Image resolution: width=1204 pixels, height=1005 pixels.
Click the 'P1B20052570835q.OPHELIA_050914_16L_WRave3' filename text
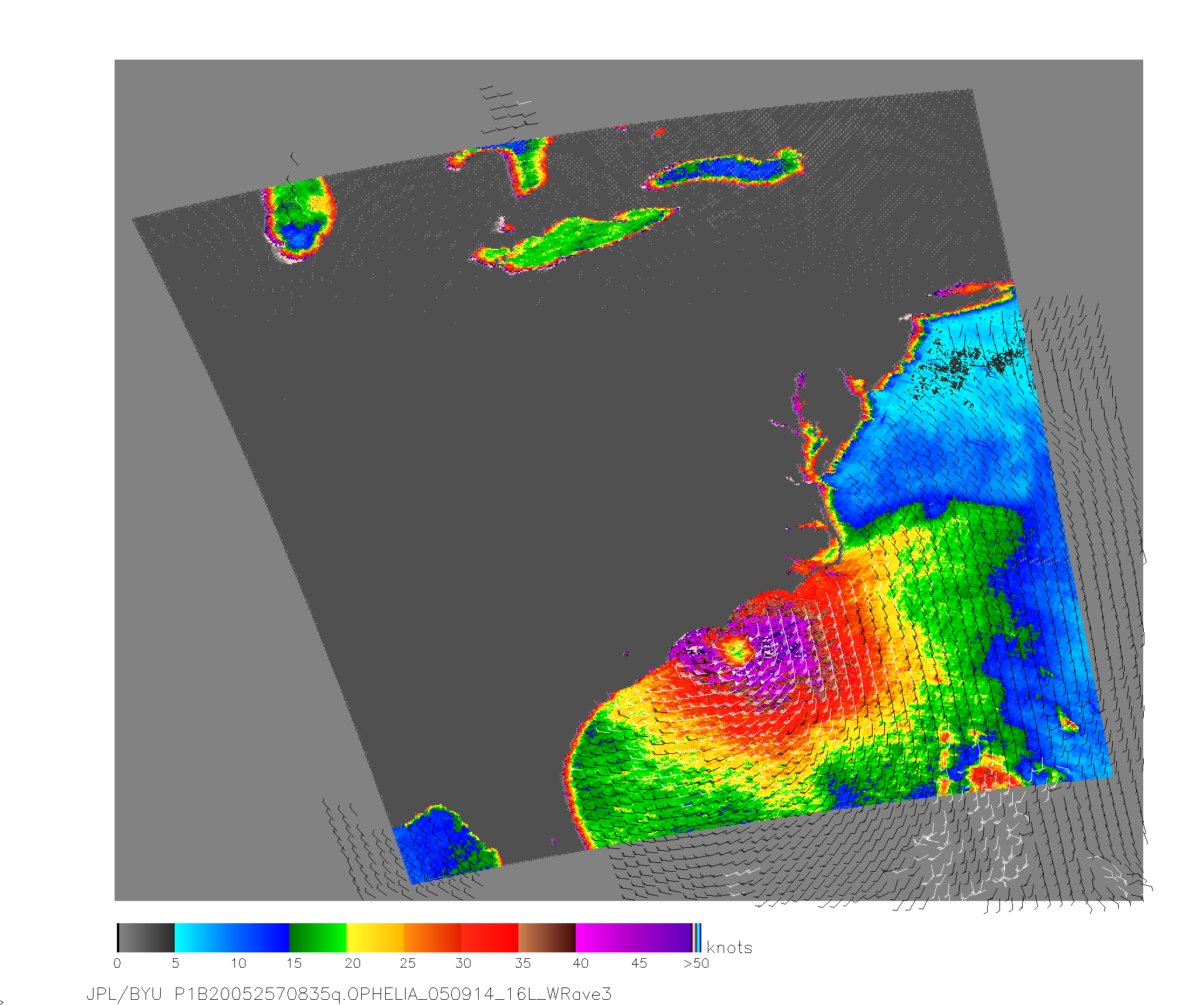[x=393, y=994]
